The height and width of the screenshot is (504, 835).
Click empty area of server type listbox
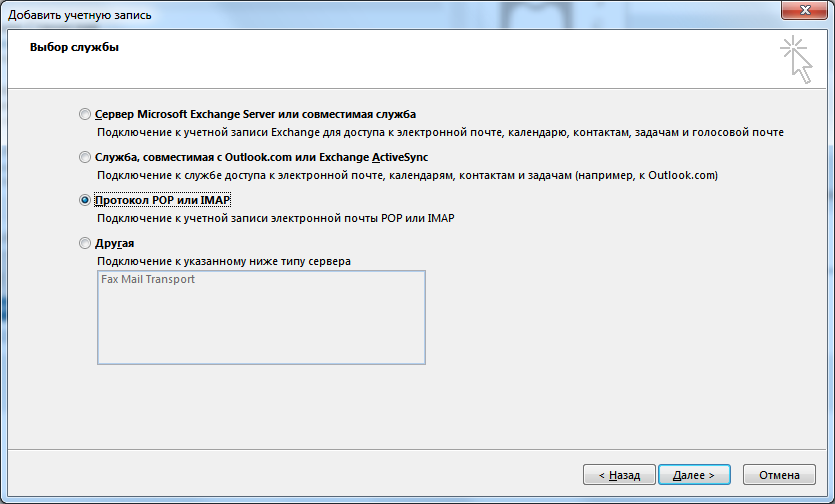[x=260, y=330]
